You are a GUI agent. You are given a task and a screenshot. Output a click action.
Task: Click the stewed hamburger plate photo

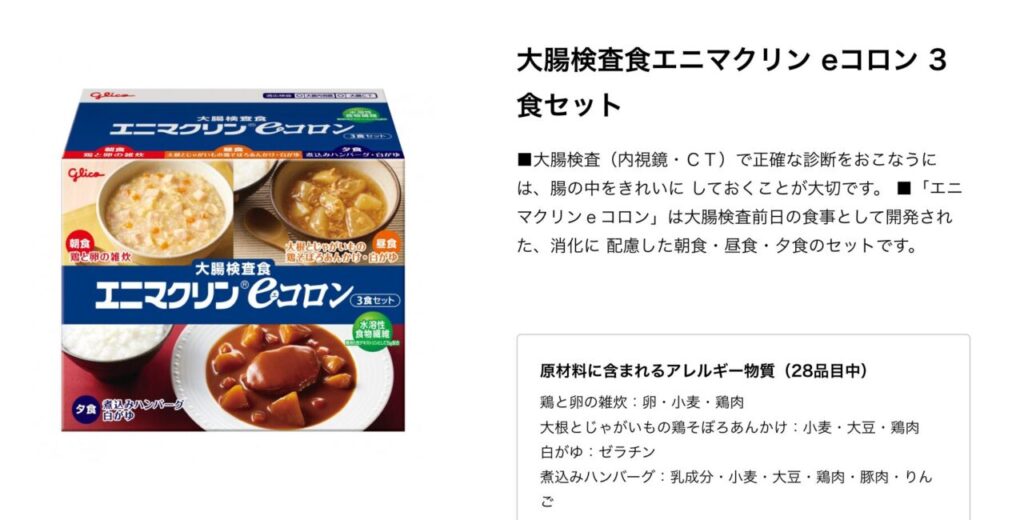[x=283, y=376]
